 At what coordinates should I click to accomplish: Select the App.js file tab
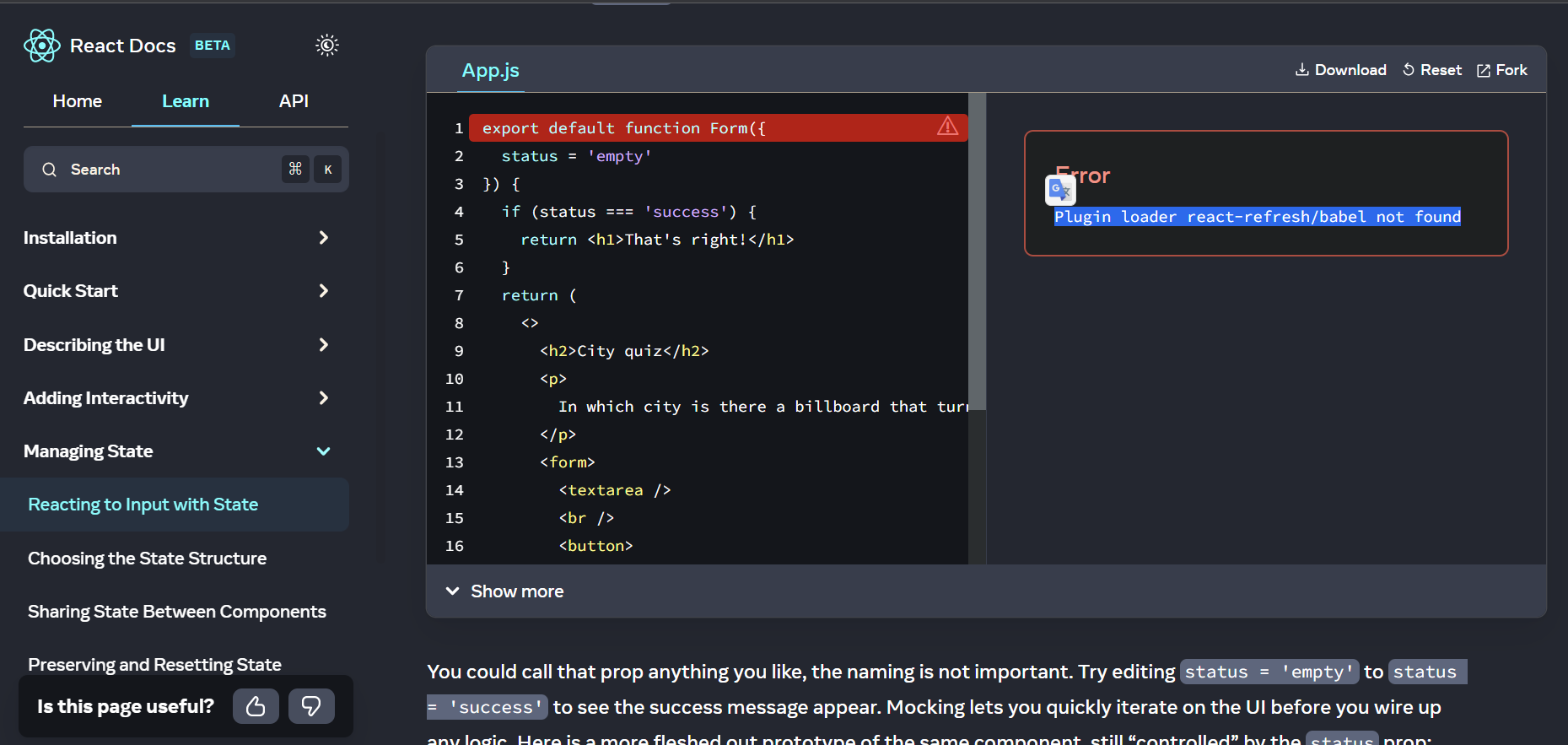(x=490, y=71)
